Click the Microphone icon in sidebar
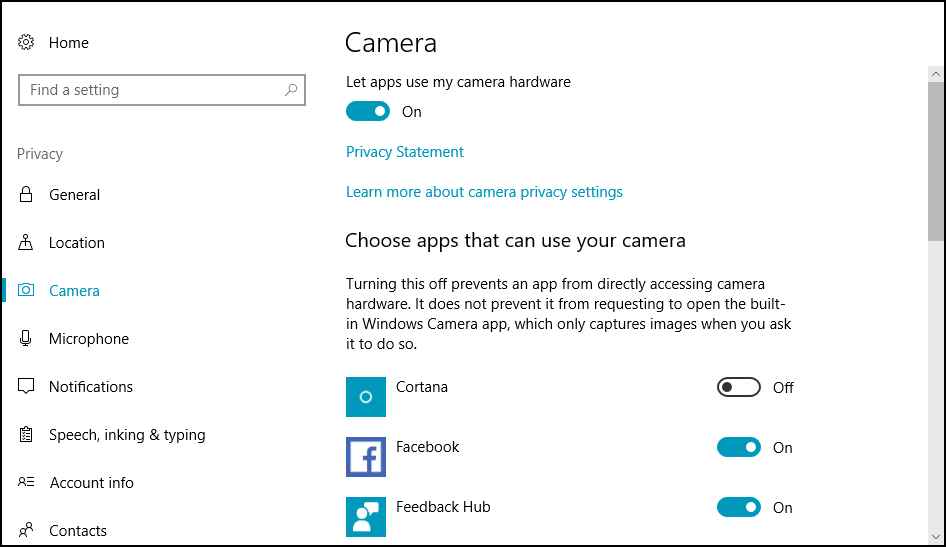 (27, 339)
